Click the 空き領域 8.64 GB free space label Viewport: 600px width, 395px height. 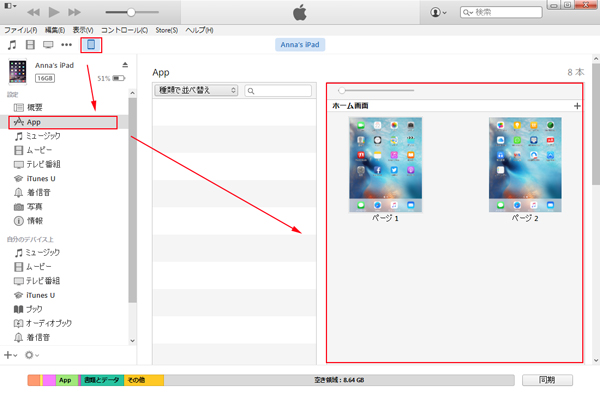click(x=339, y=380)
